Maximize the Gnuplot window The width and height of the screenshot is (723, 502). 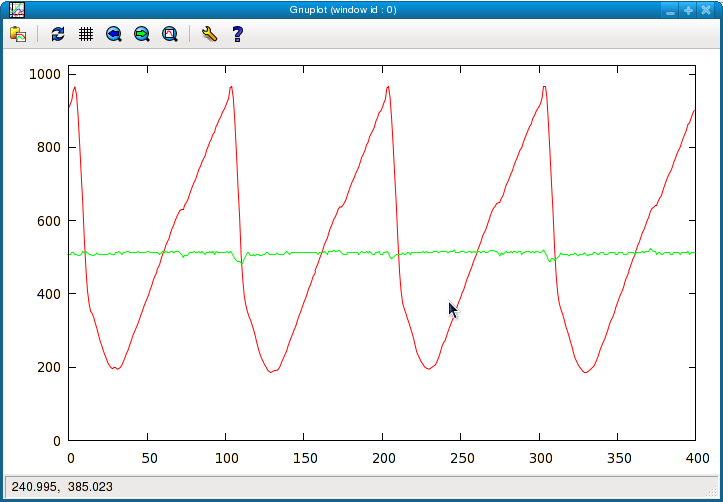click(x=688, y=10)
